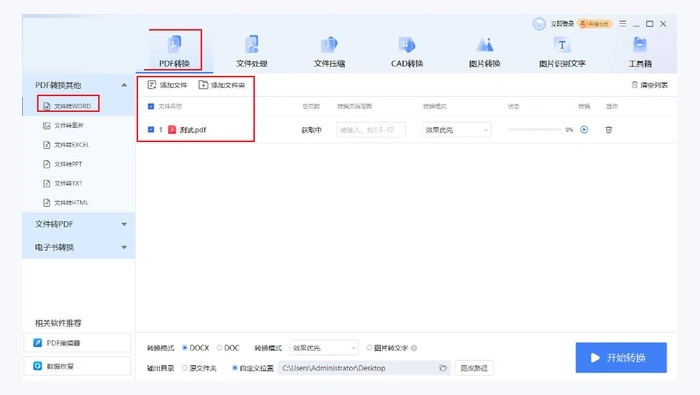Click the change path button
The height and width of the screenshot is (395, 700).
(474, 368)
